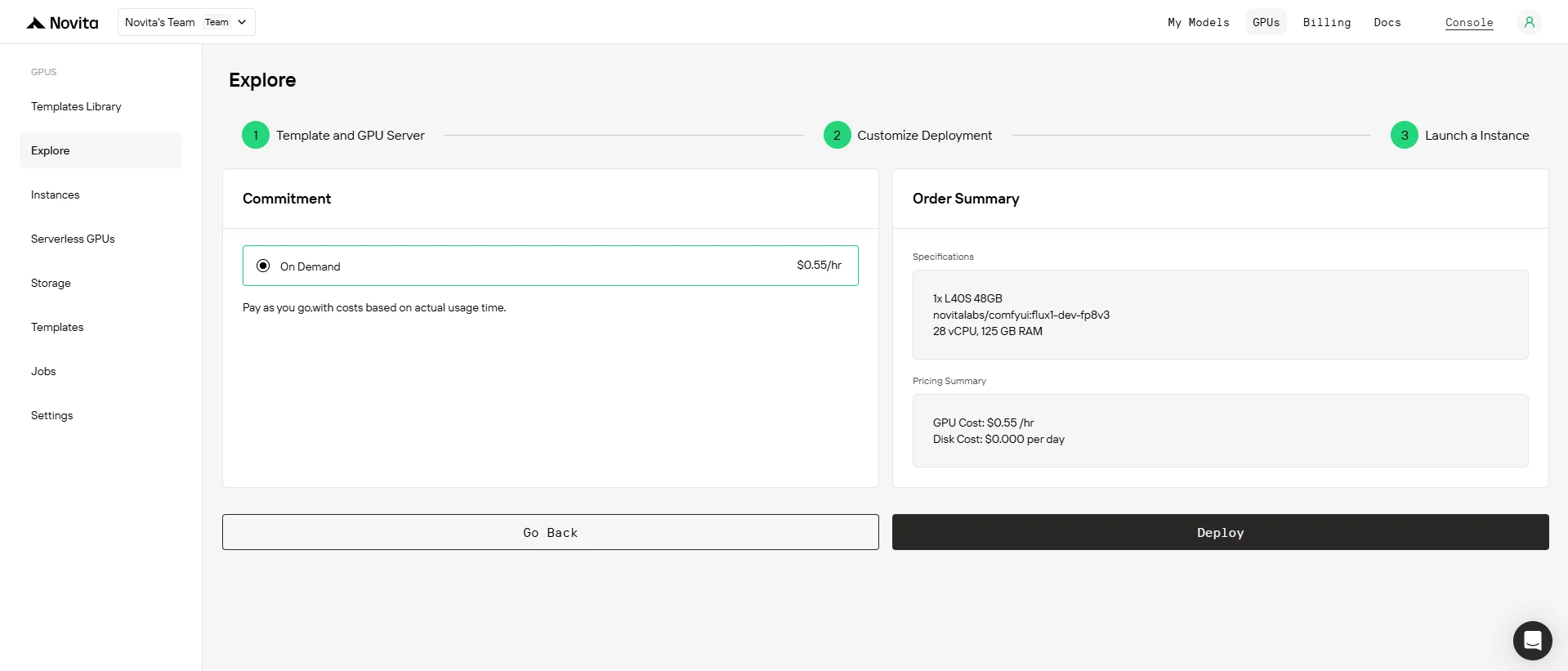Select the On Demand radio option
Viewport: 1568px width, 671px height.
click(x=263, y=266)
